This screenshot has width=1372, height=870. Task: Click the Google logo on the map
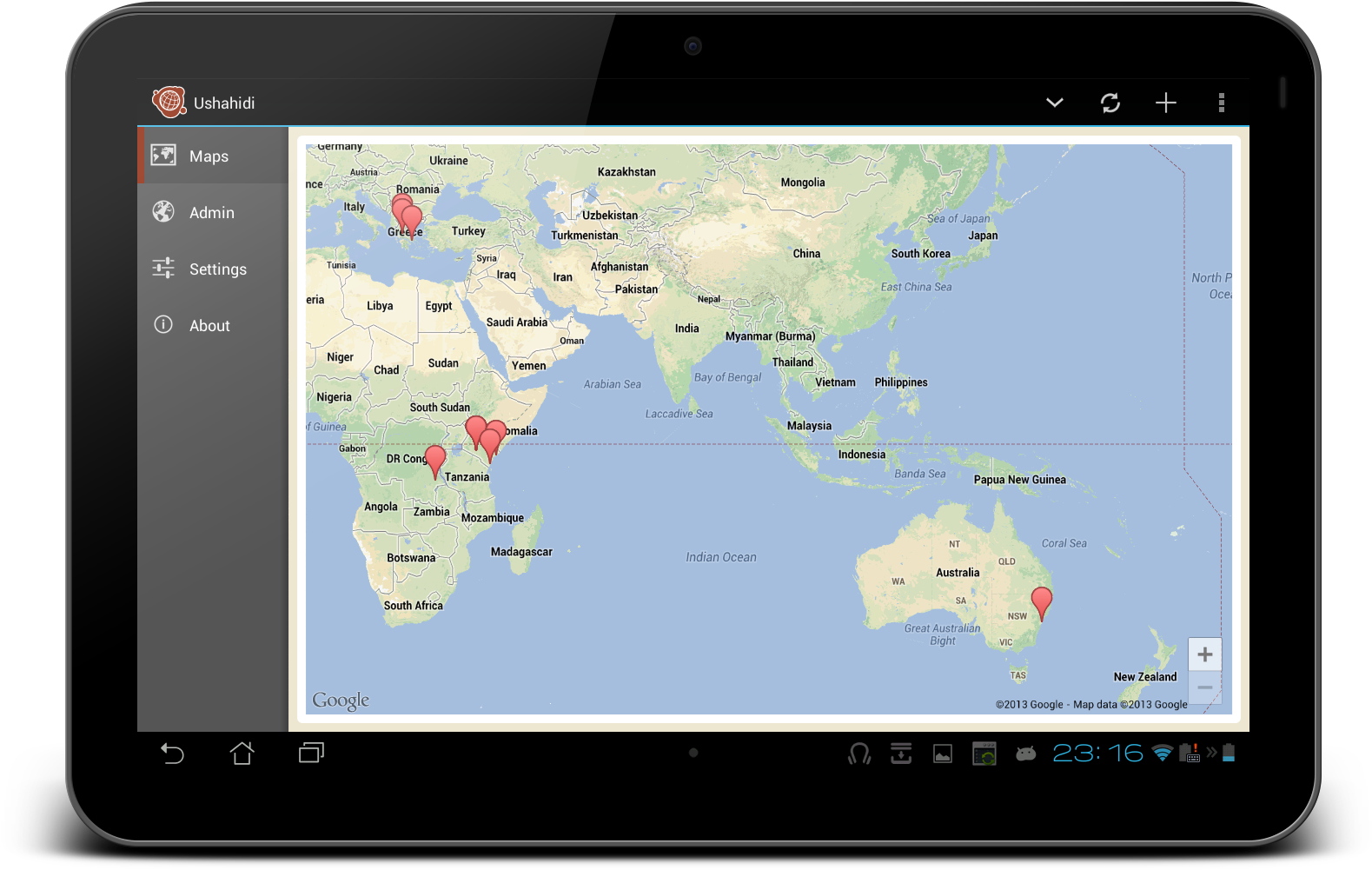[341, 701]
